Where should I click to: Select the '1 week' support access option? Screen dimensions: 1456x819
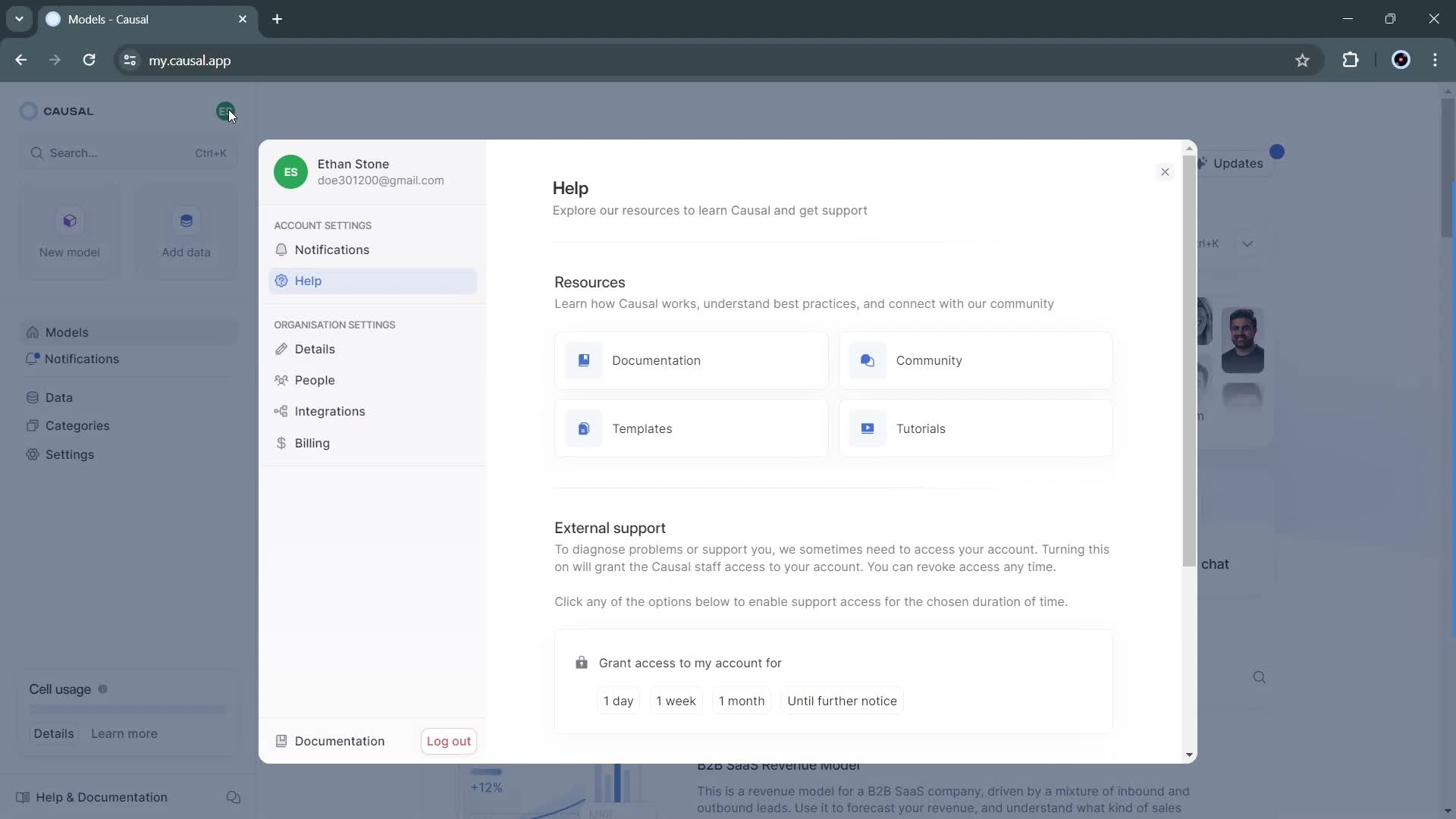[676, 700]
